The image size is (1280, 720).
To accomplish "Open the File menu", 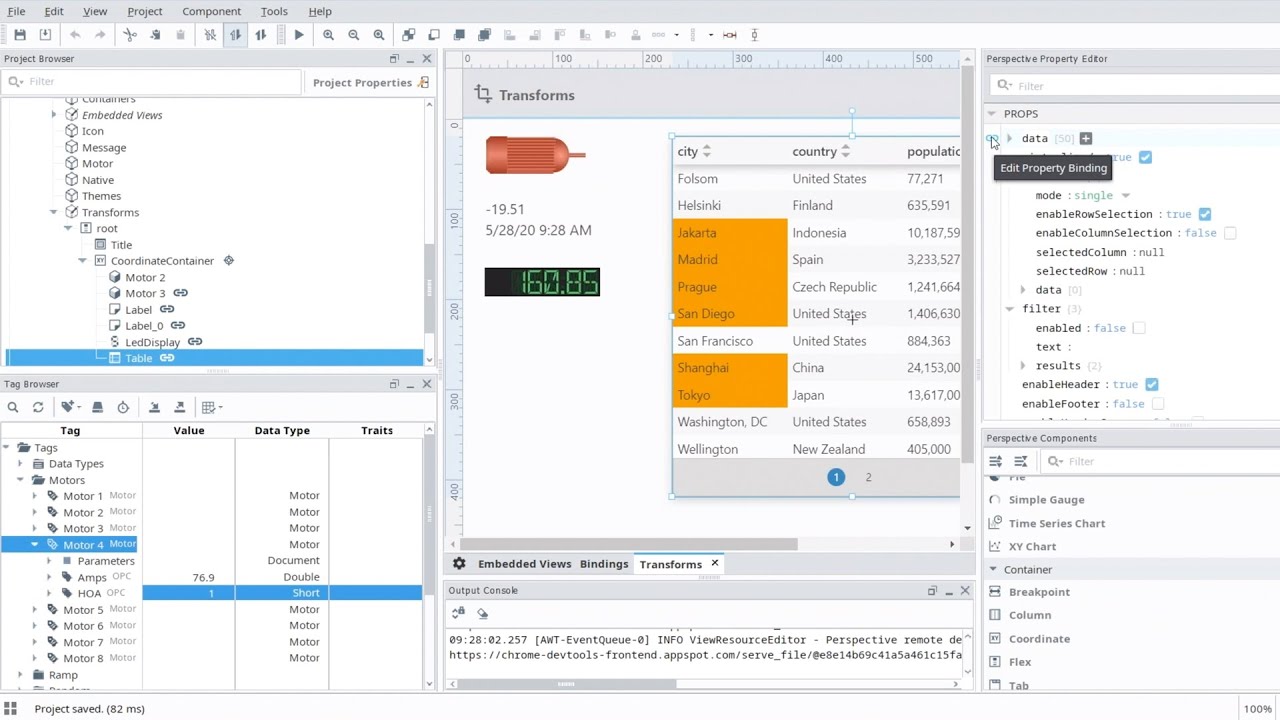I will coord(17,11).
